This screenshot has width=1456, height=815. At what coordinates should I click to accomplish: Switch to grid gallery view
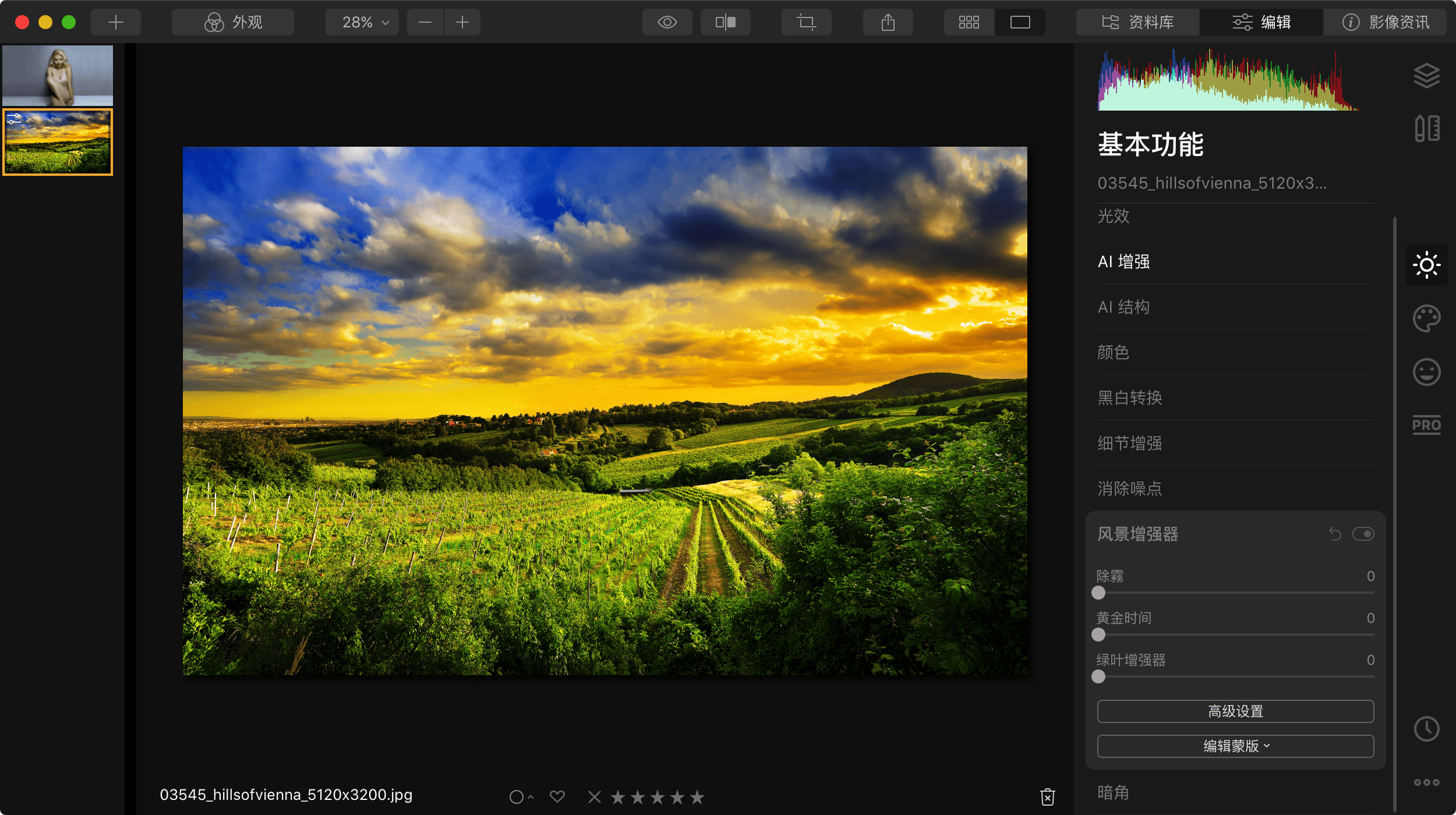tap(969, 22)
